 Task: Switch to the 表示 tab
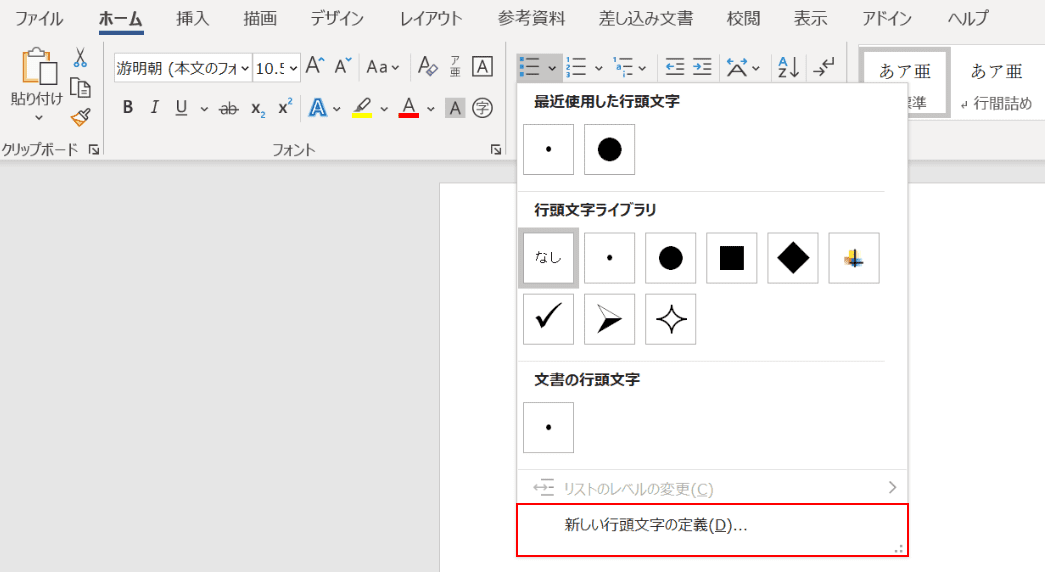pyautogui.click(x=810, y=19)
